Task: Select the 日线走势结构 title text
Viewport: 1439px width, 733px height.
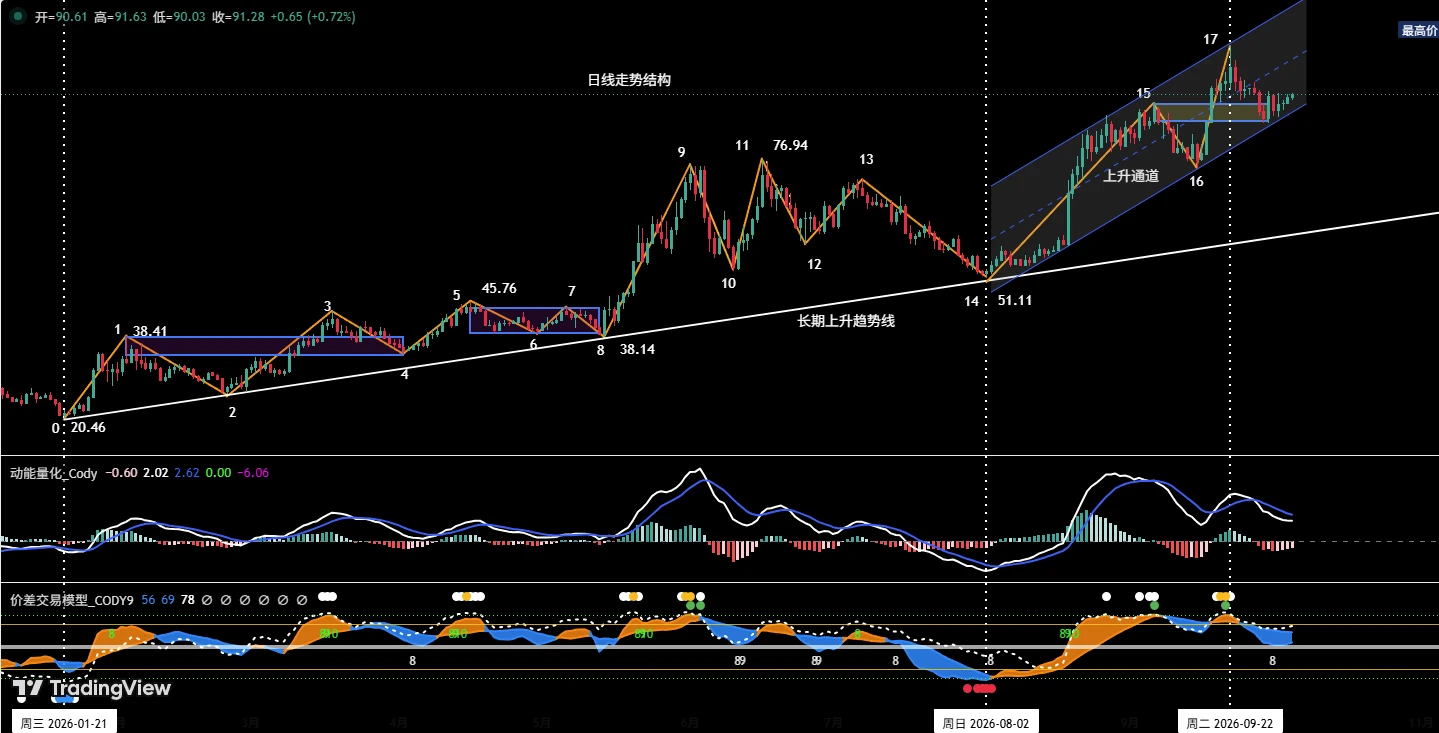Action: pyautogui.click(x=629, y=80)
